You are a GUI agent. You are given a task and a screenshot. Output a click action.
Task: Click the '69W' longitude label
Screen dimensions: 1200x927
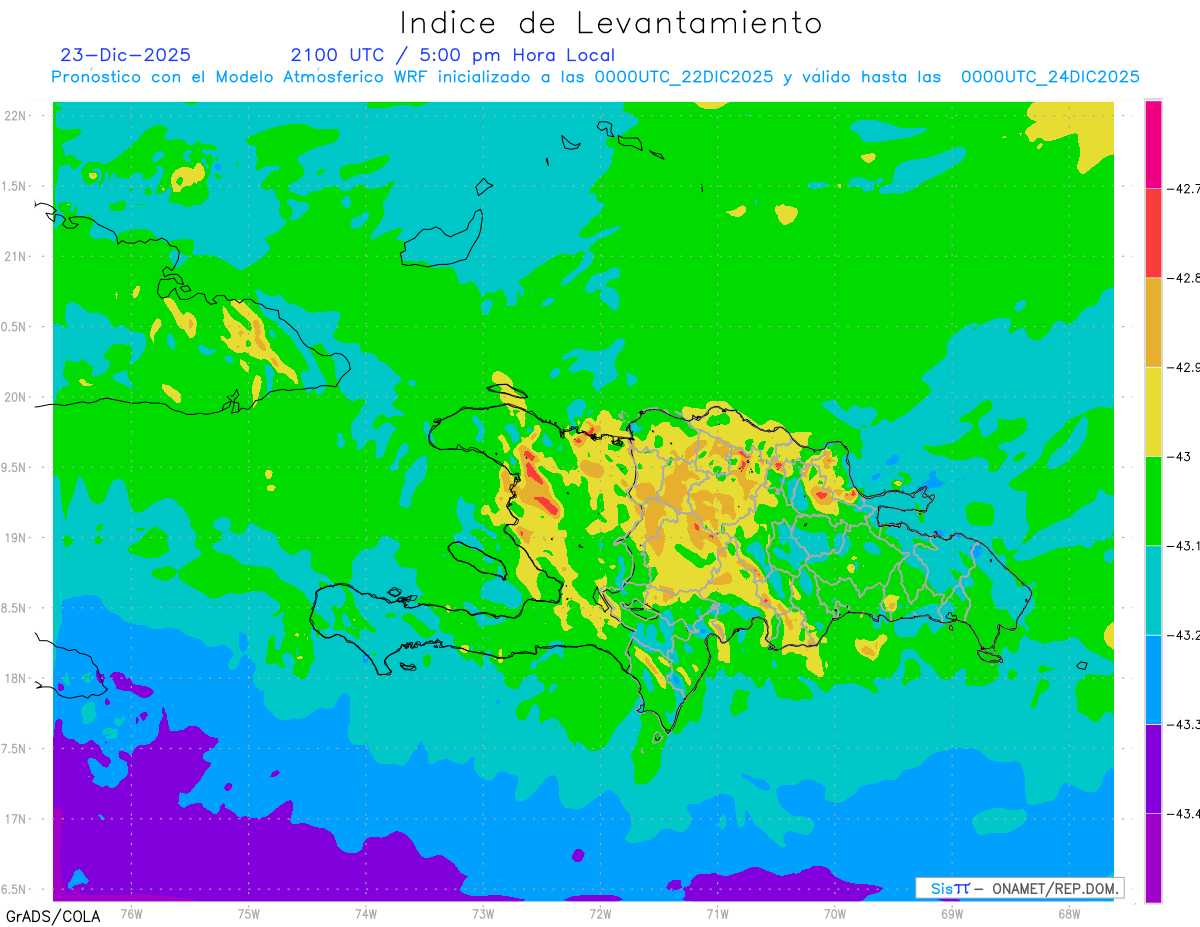951,913
